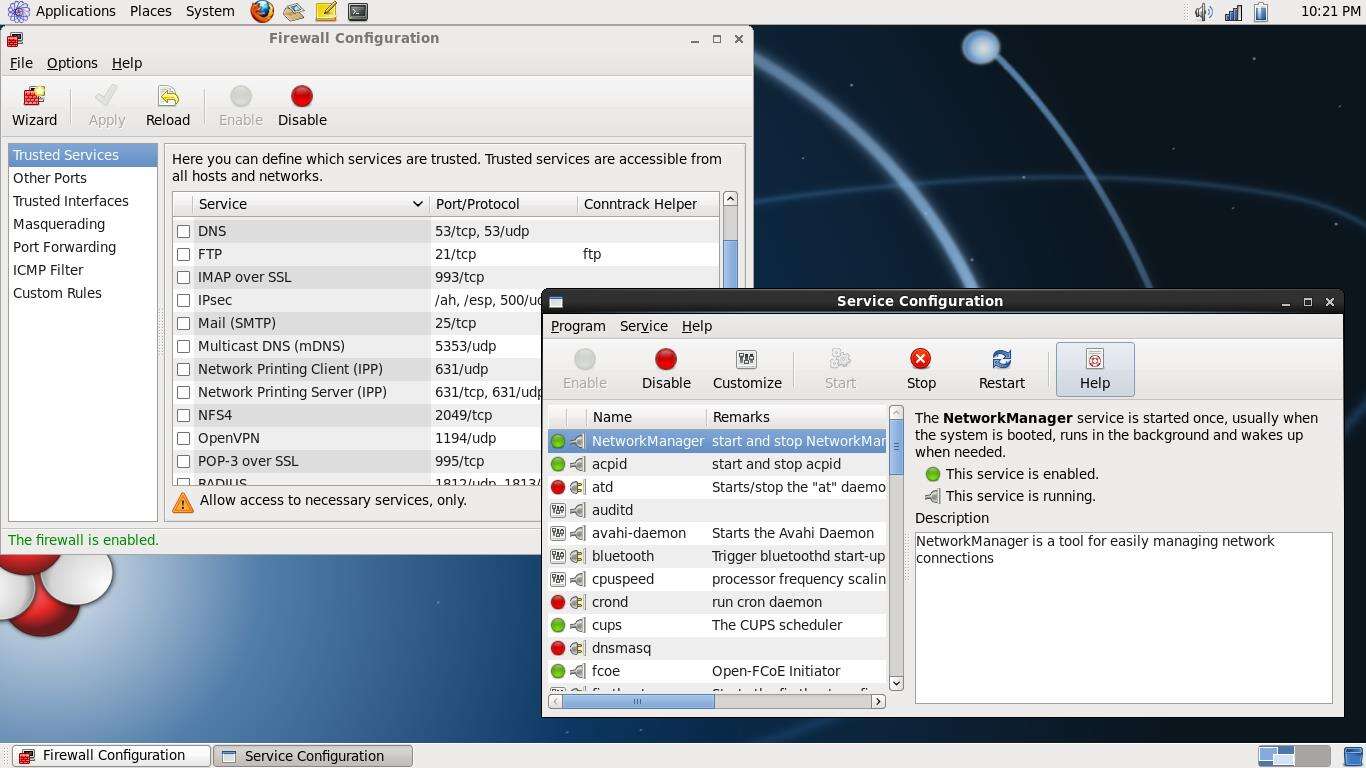Select the avahi-daemon service row

[x=717, y=533]
